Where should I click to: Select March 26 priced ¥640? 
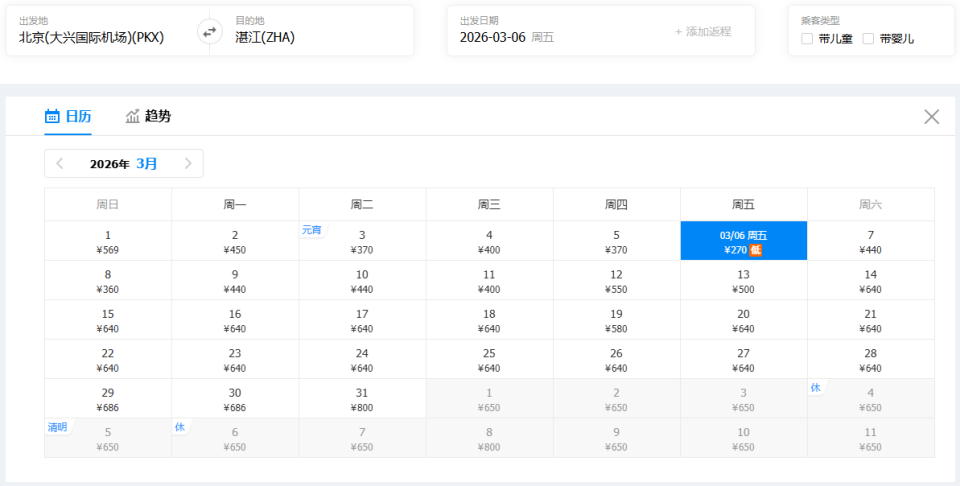point(617,359)
